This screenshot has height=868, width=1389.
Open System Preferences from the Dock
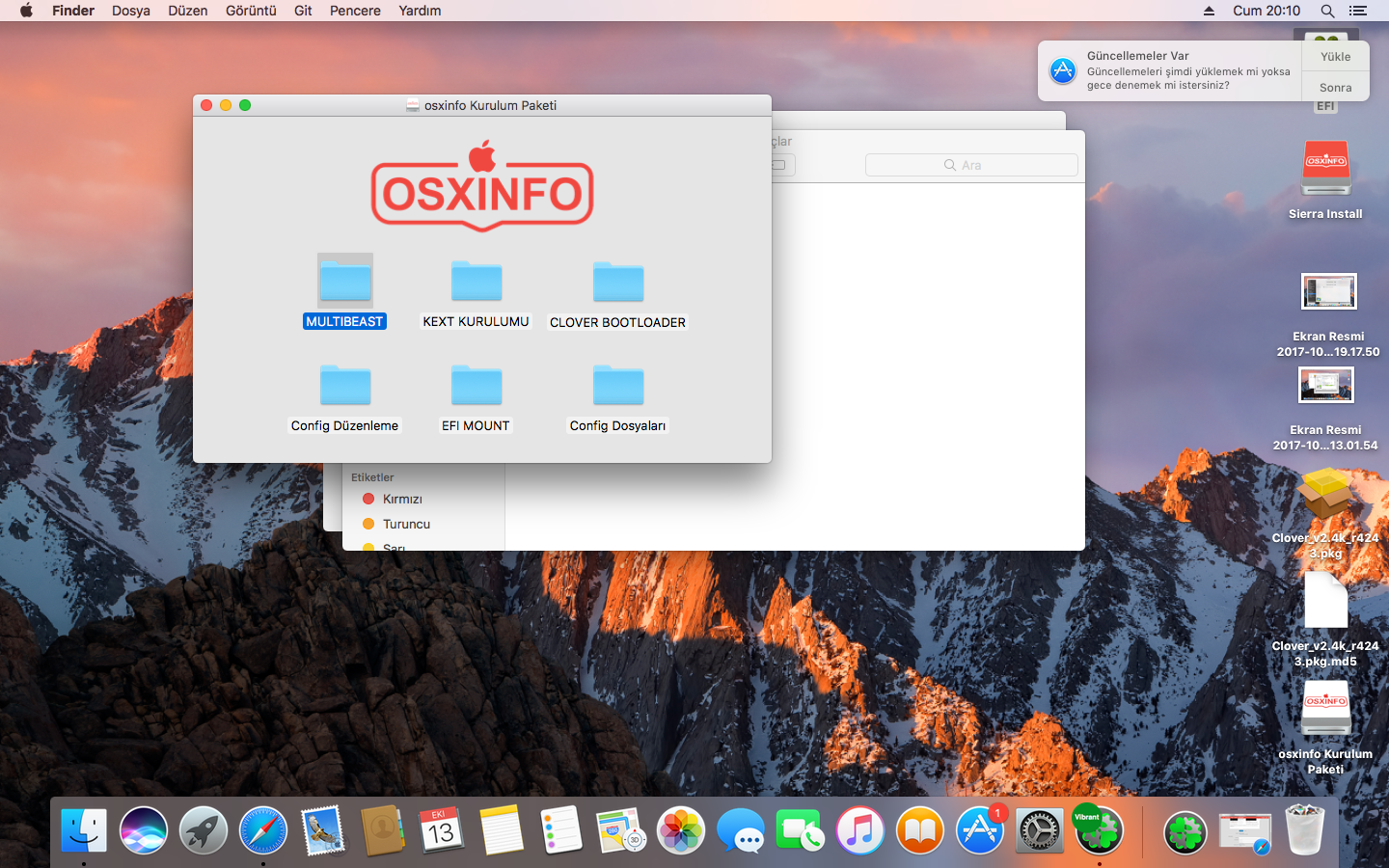(1040, 830)
